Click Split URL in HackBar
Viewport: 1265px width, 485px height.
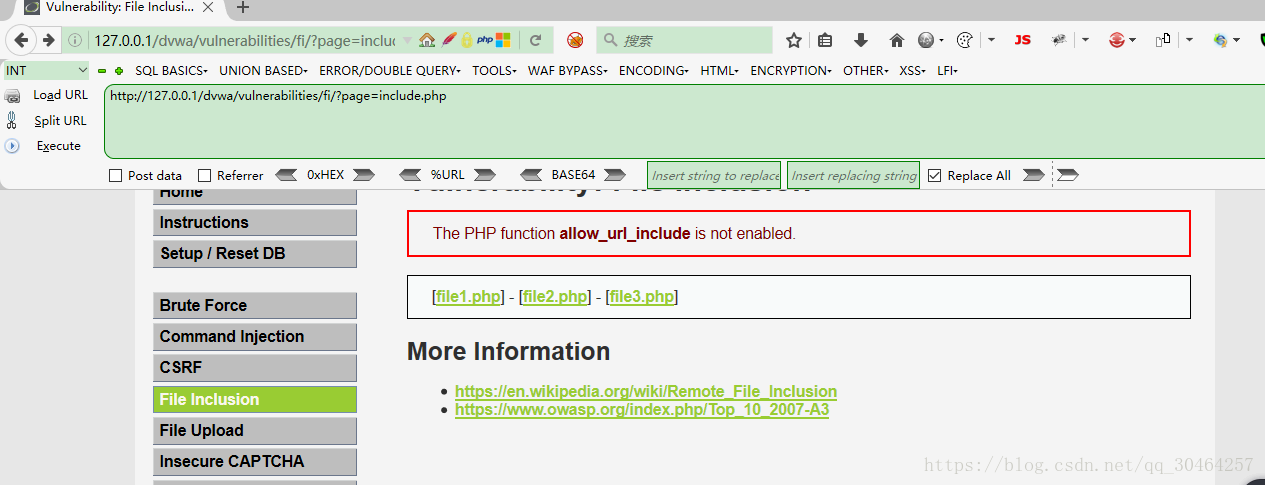pyautogui.click(x=60, y=121)
